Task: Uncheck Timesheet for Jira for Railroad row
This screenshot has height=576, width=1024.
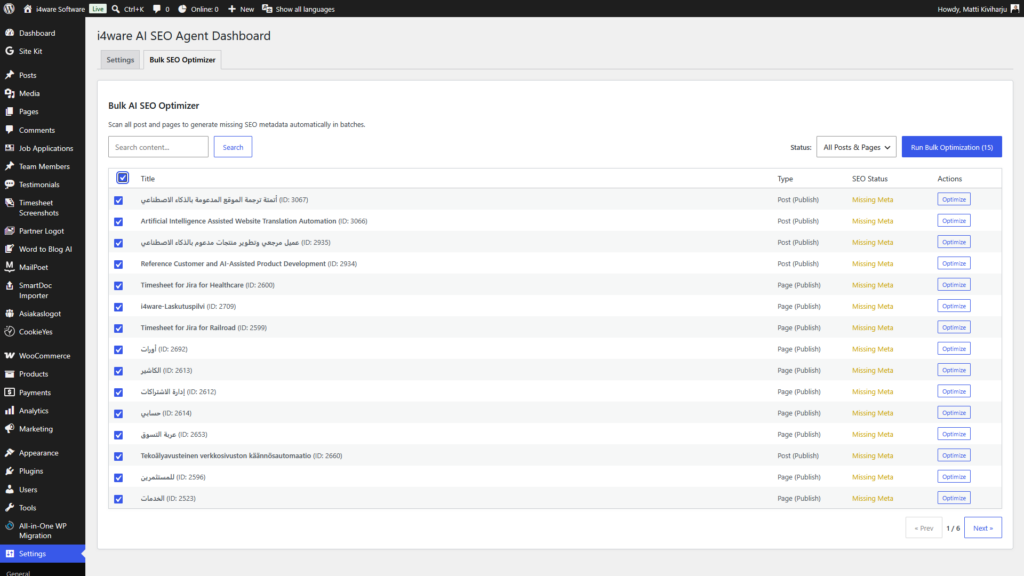Action: 118,328
